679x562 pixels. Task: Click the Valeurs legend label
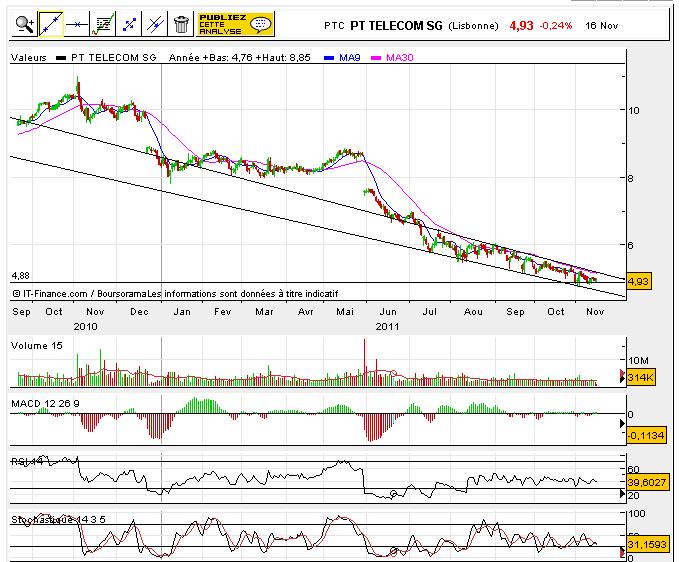[29, 57]
